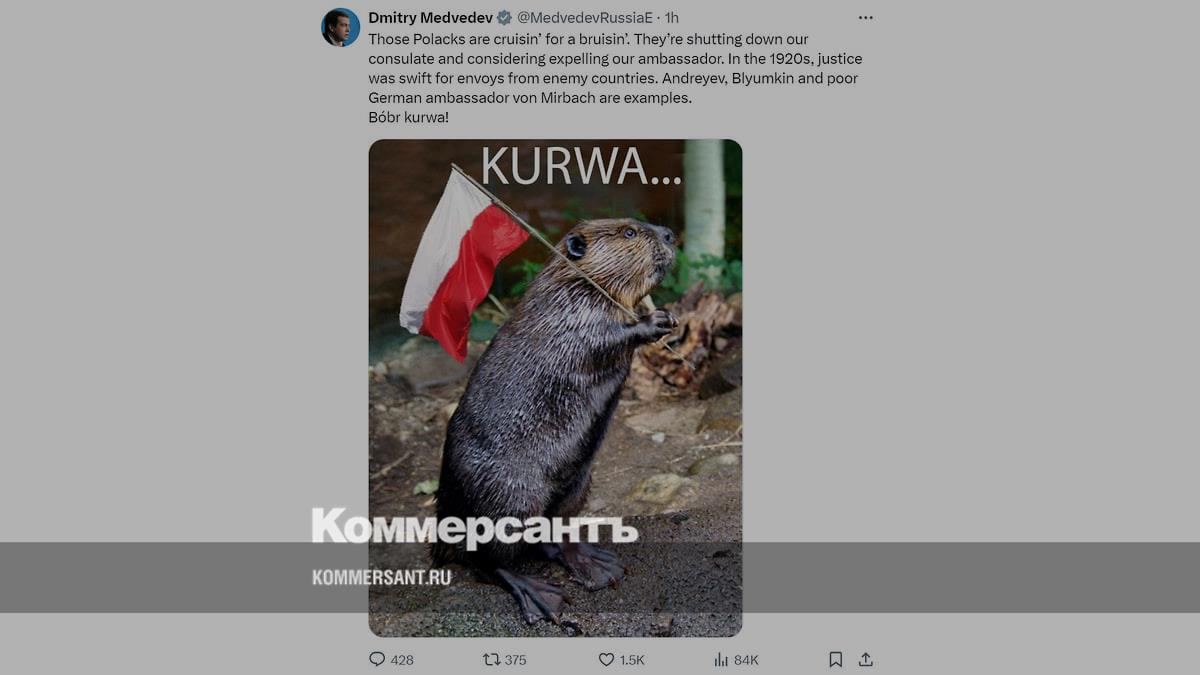Click the Dmitry Medvedev display name

(x=431, y=18)
